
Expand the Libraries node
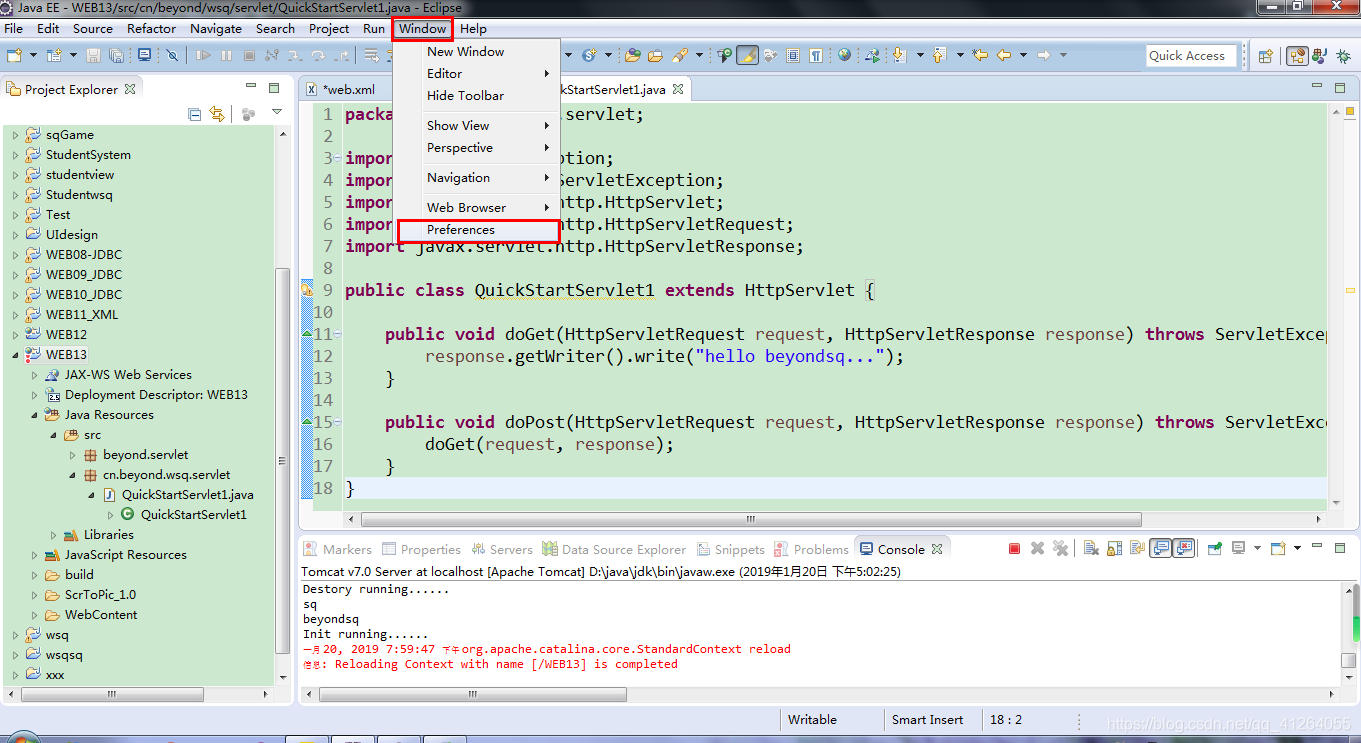(53, 535)
